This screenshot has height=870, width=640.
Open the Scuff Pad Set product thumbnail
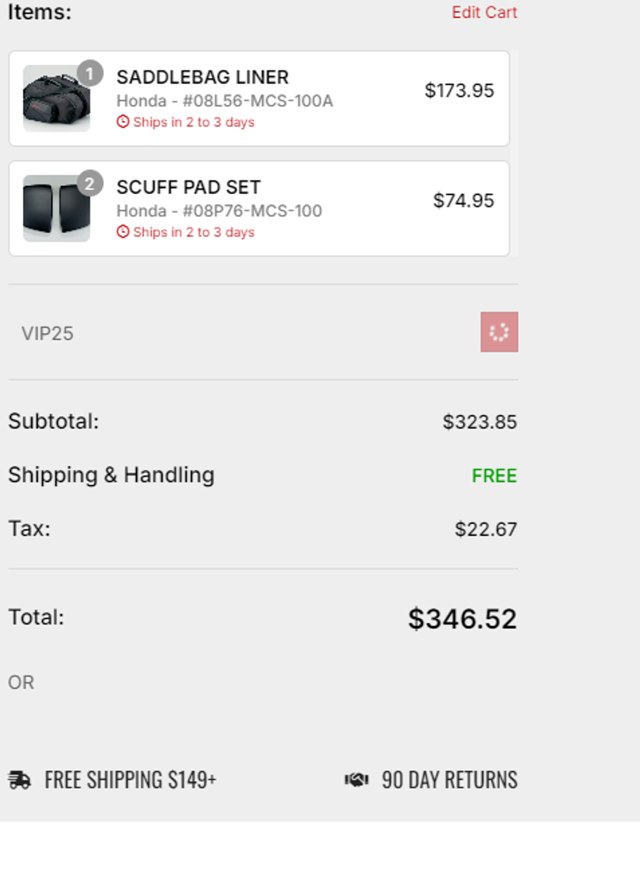pyautogui.click(x=56, y=208)
